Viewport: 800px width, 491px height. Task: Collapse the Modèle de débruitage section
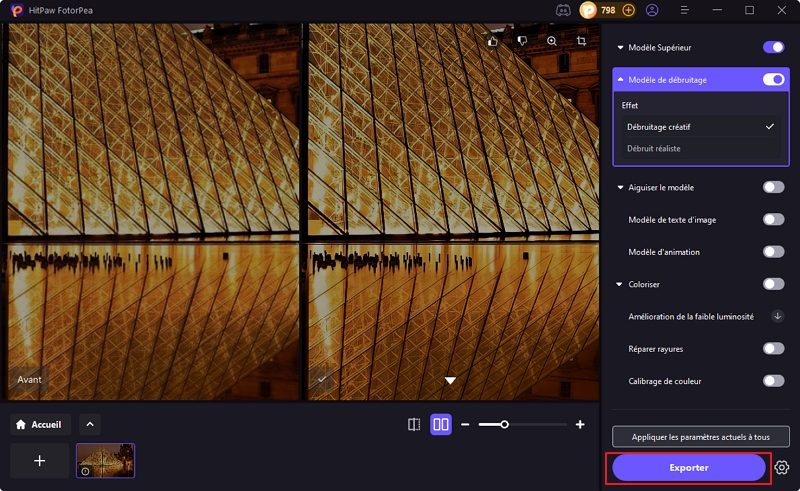point(620,80)
